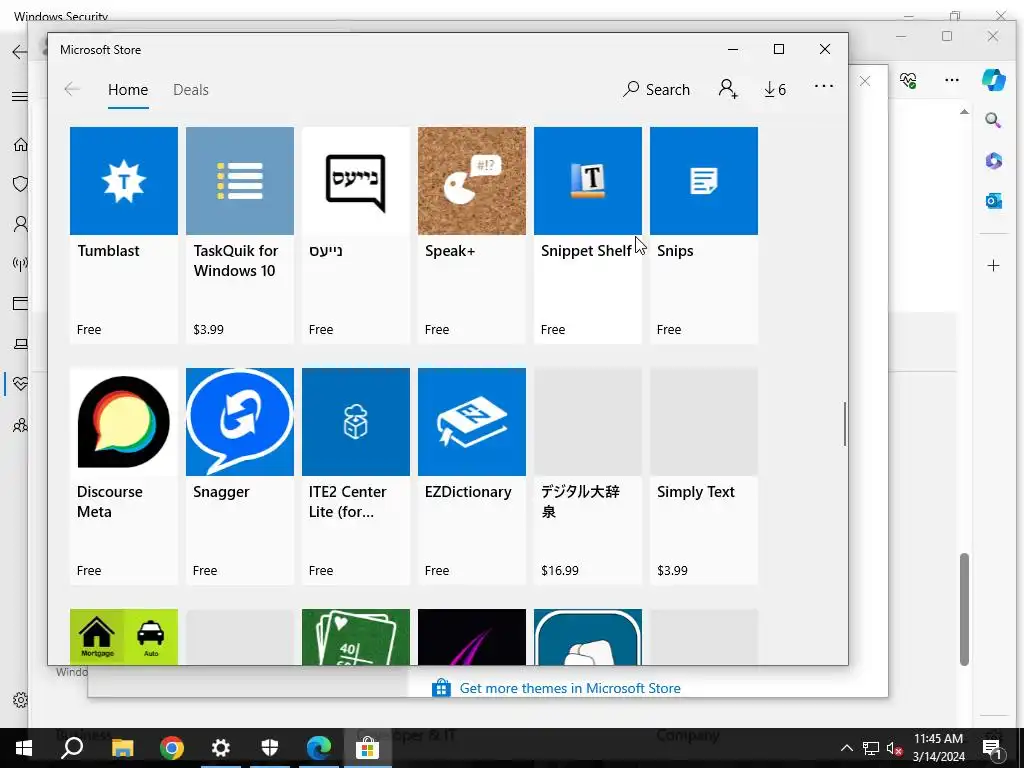1024x768 pixels.
Task: Open Downloads and updates (6)
Action: 775,89
